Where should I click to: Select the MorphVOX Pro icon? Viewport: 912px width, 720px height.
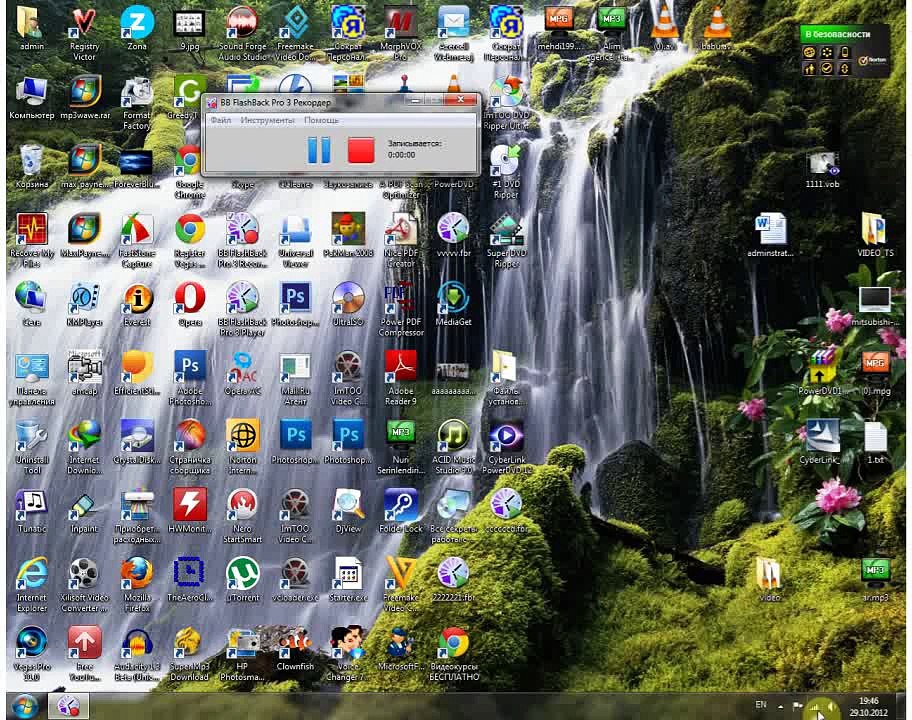click(x=401, y=35)
